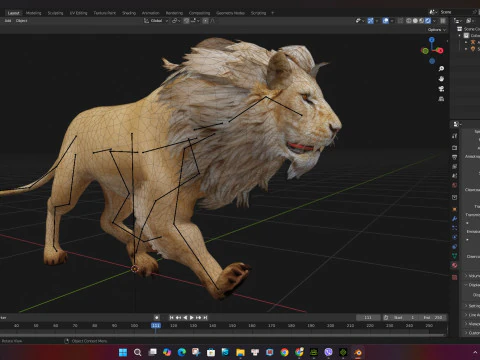Select wireframe viewport shading

coord(409,21)
